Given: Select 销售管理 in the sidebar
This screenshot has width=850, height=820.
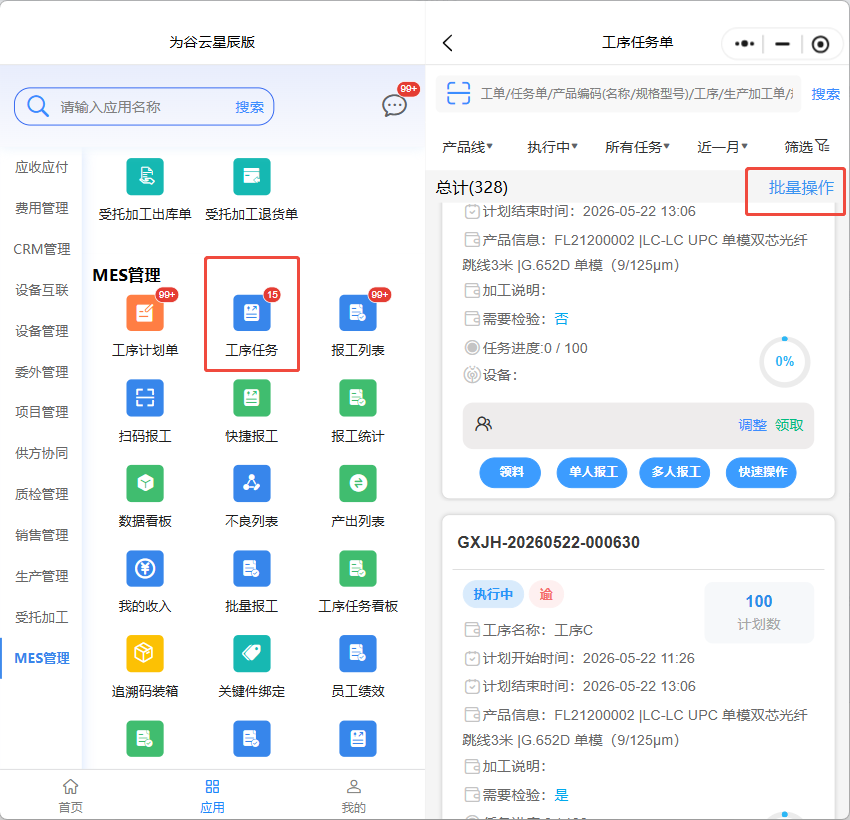Looking at the screenshot, I should click(x=41, y=535).
